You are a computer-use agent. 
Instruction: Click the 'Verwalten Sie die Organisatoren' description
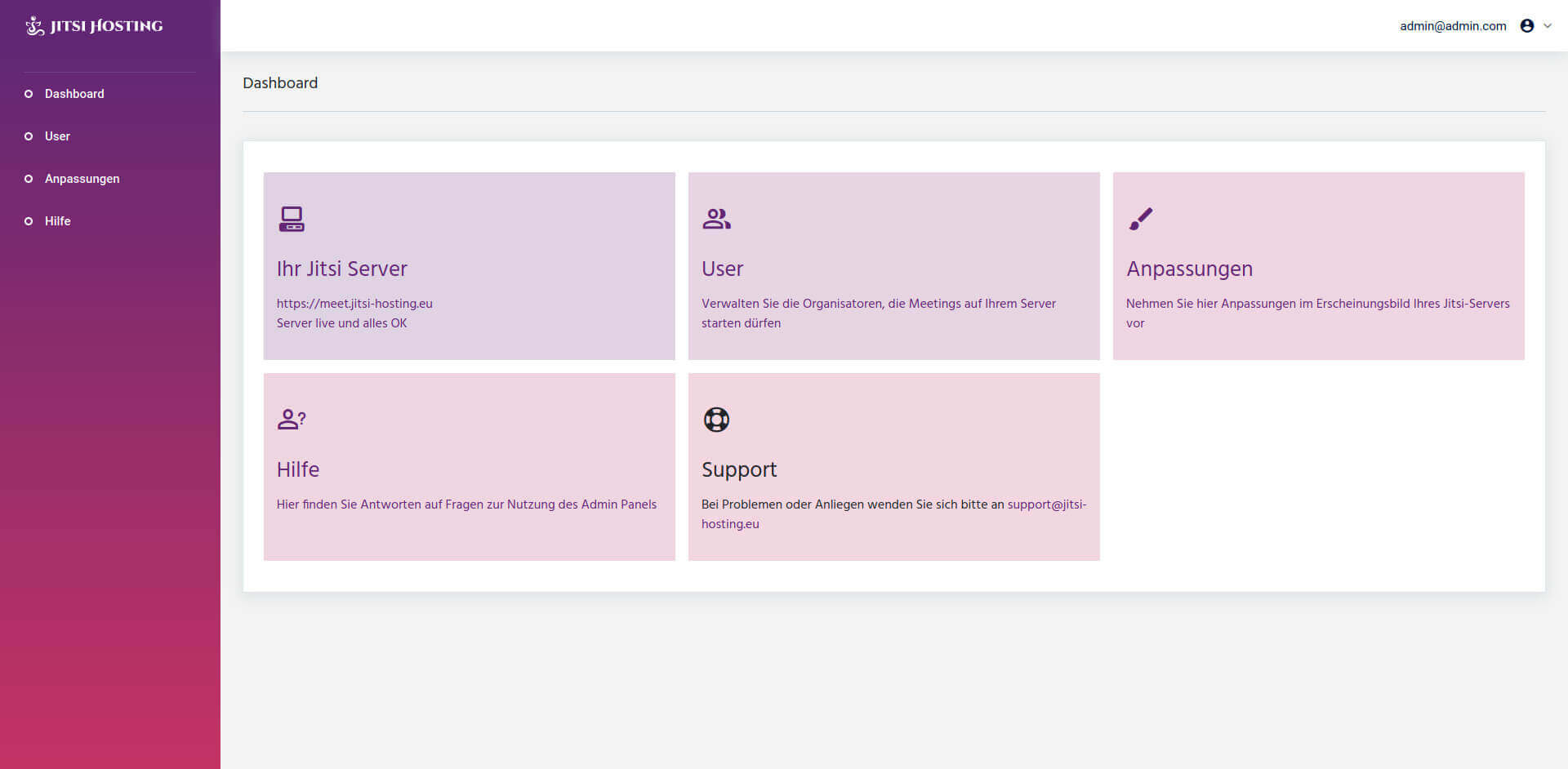click(x=879, y=313)
